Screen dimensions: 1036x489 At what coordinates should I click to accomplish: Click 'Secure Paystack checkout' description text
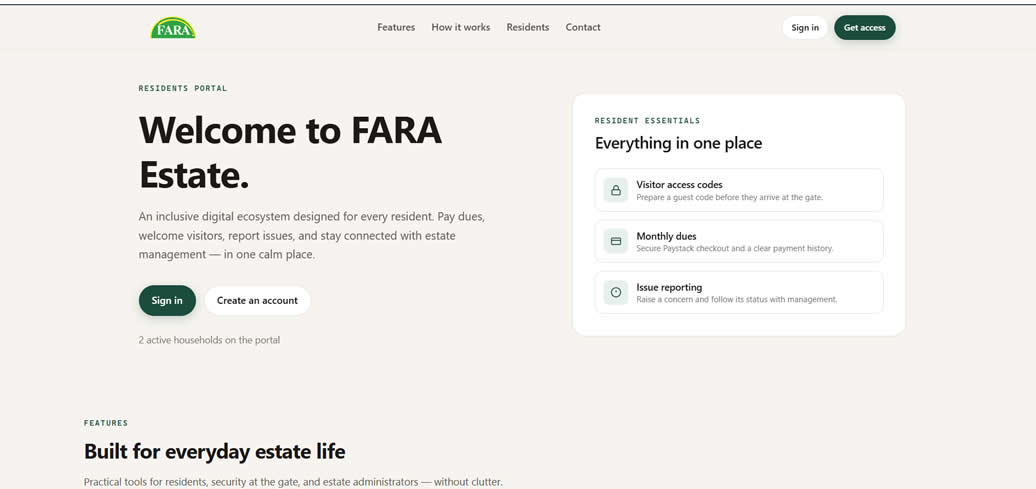(735, 248)
